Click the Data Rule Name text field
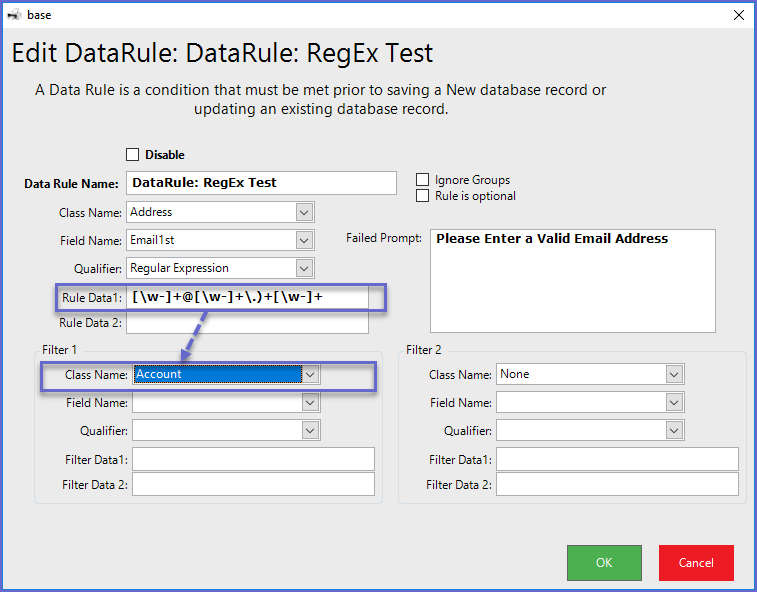Screen dimensions: 757x592 261,183
